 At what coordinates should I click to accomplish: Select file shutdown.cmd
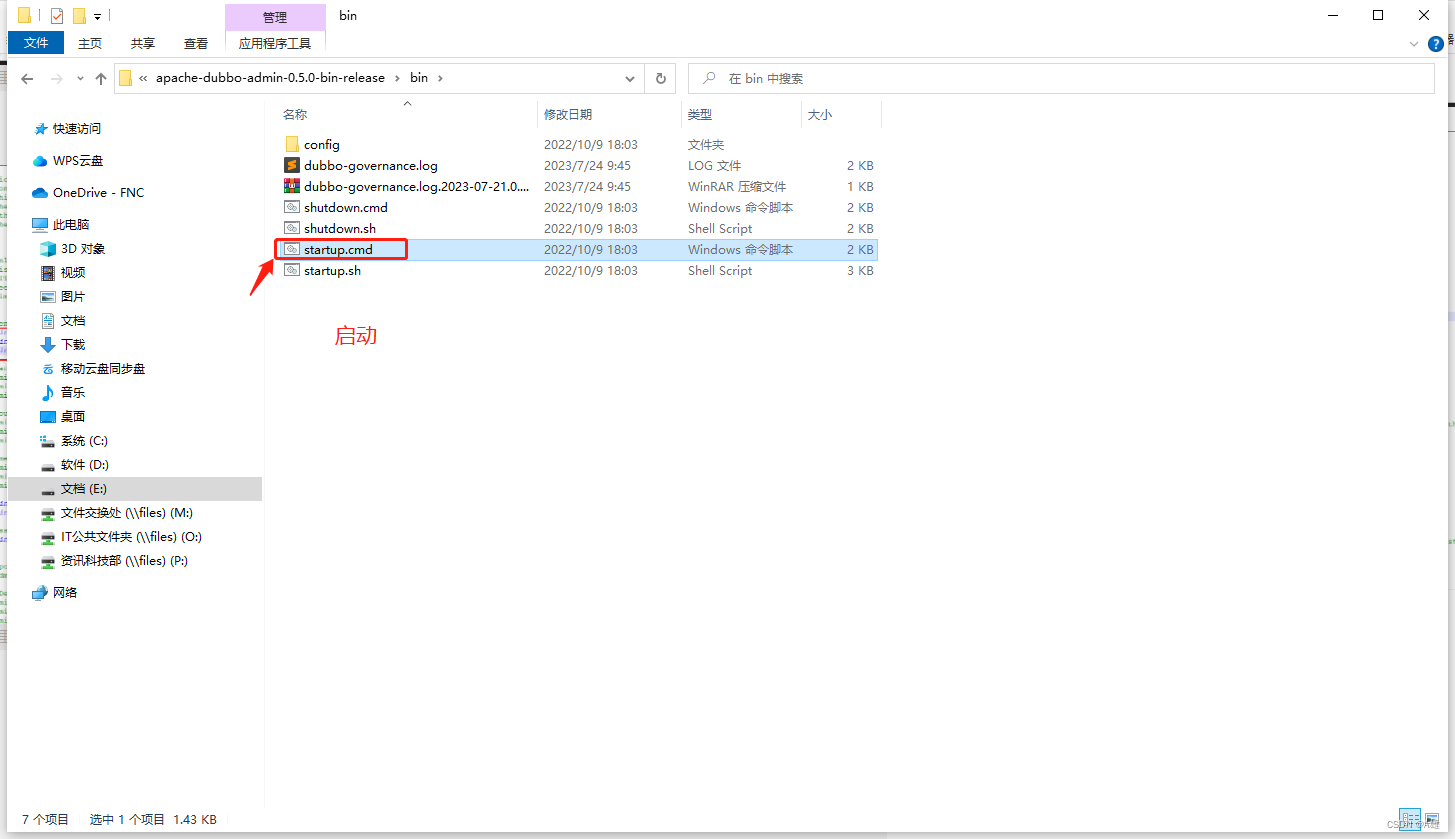346,207
